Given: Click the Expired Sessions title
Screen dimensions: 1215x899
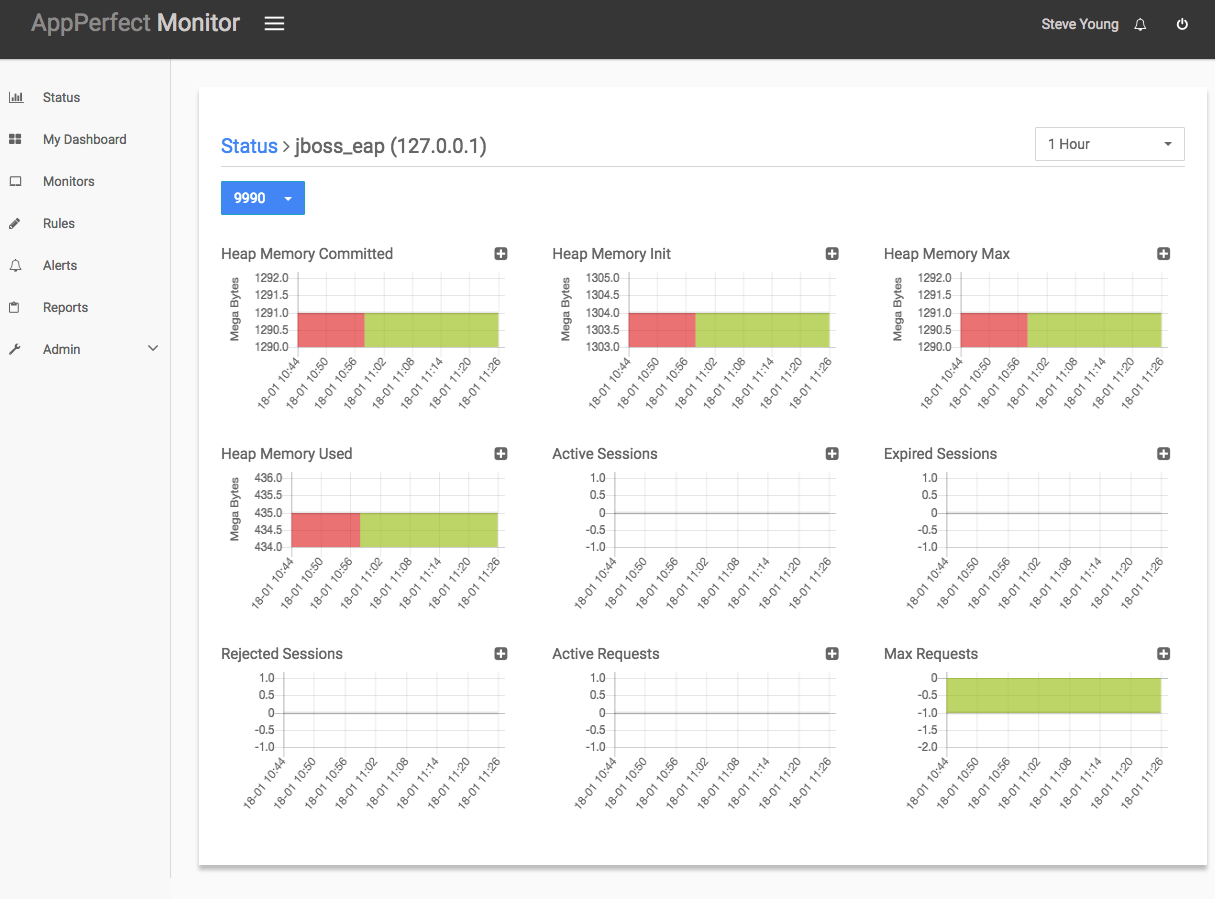Looking at the screenshot, I should click(940, 454).
